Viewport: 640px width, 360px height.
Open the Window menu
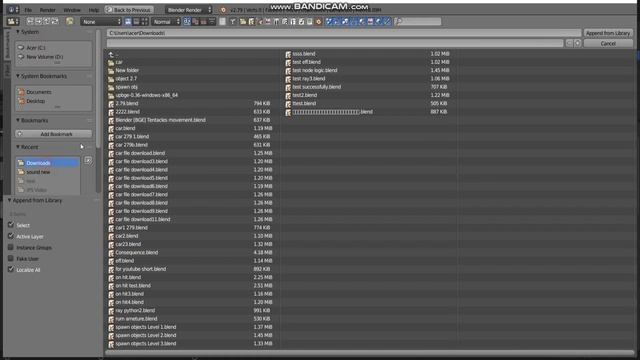click(72, 10)
